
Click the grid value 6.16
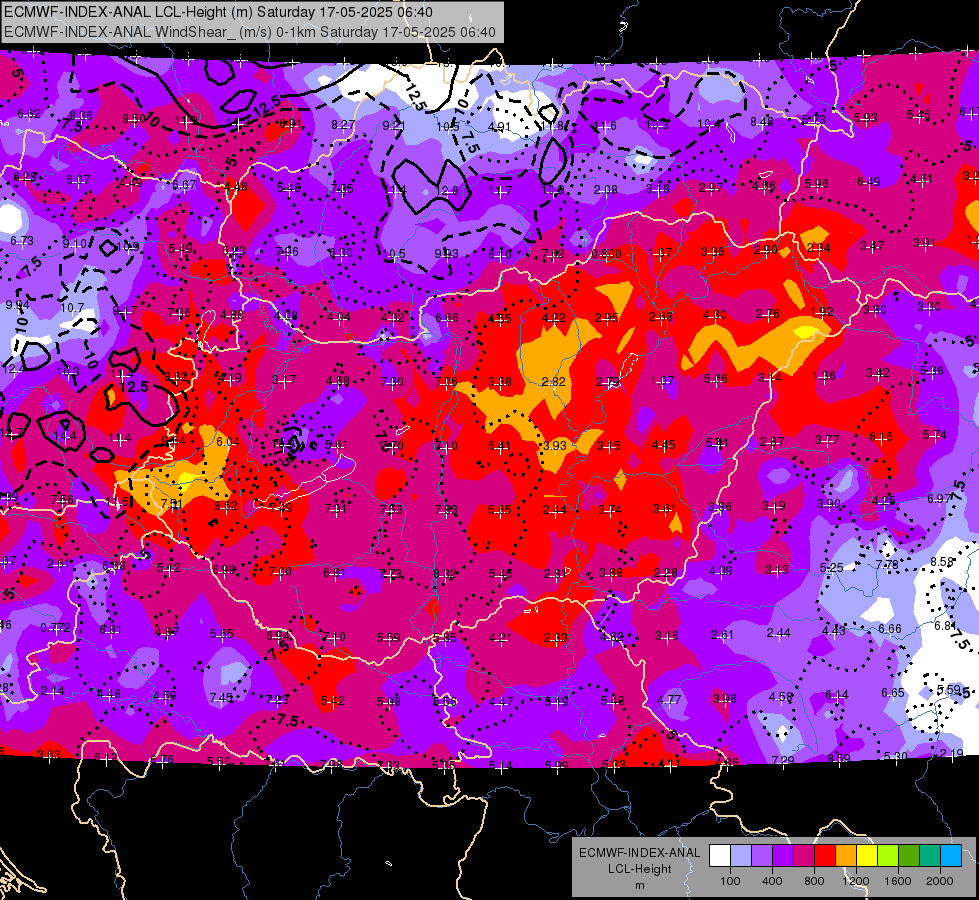tap(881, 437)
